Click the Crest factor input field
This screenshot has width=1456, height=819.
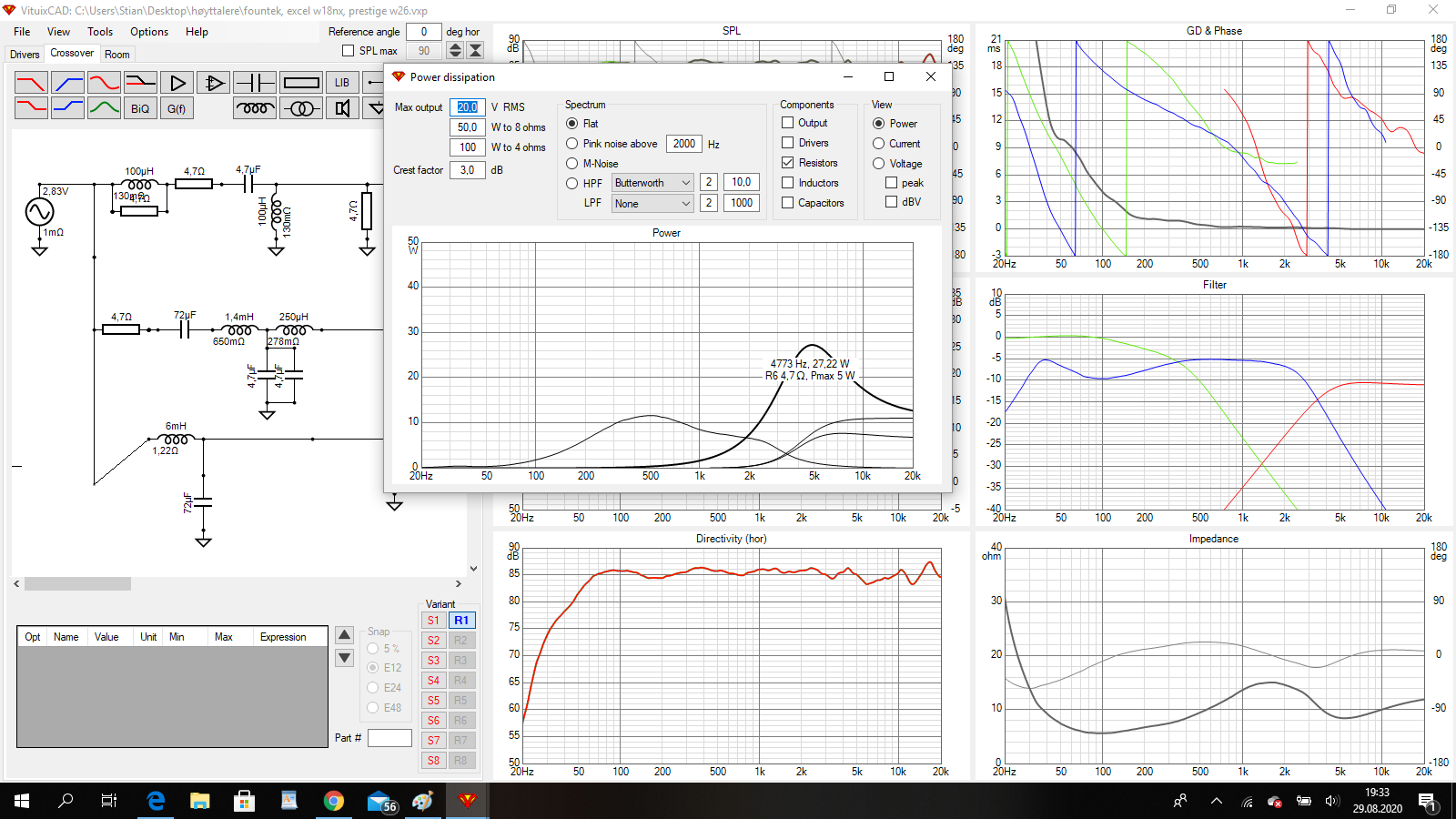[x=467, y=170]
